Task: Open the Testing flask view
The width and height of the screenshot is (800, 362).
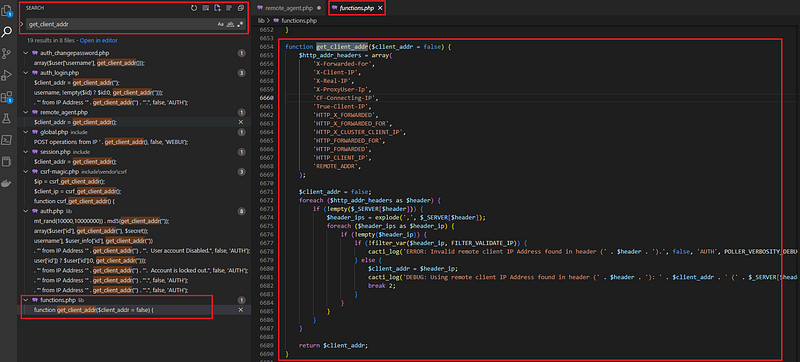Action: click(7, 119)
